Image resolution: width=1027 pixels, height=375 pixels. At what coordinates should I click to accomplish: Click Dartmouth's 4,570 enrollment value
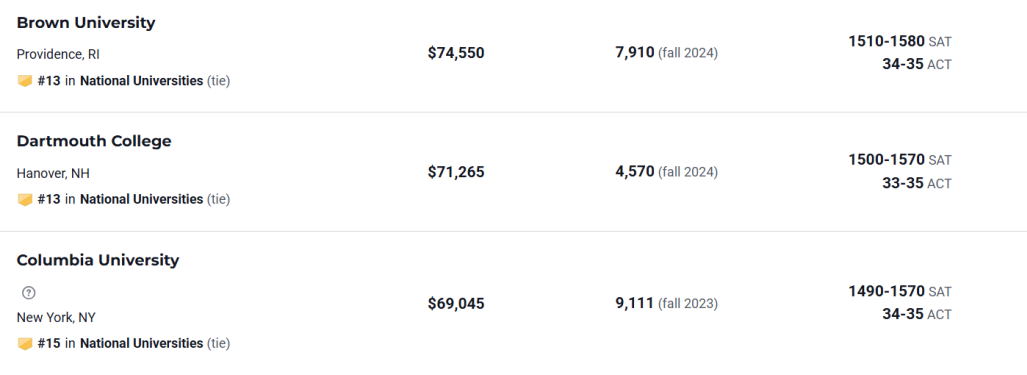(x=635, y=171)
